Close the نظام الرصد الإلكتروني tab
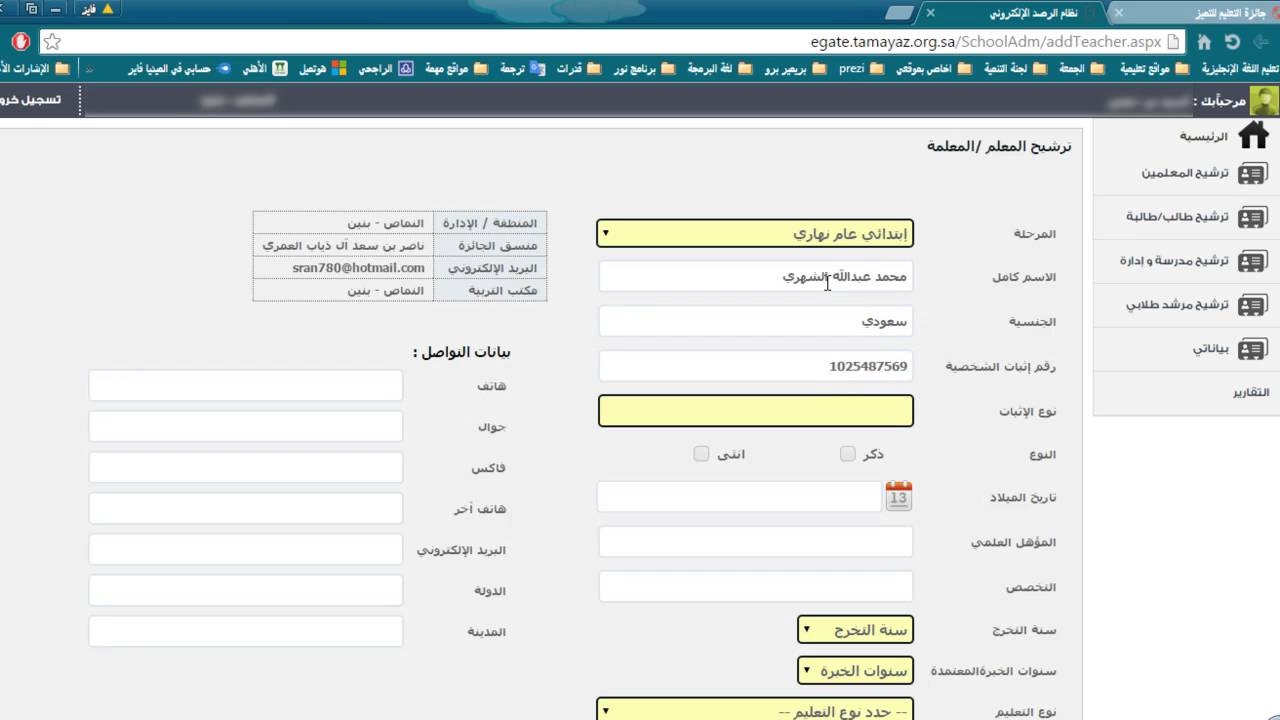 click(930, 13)
